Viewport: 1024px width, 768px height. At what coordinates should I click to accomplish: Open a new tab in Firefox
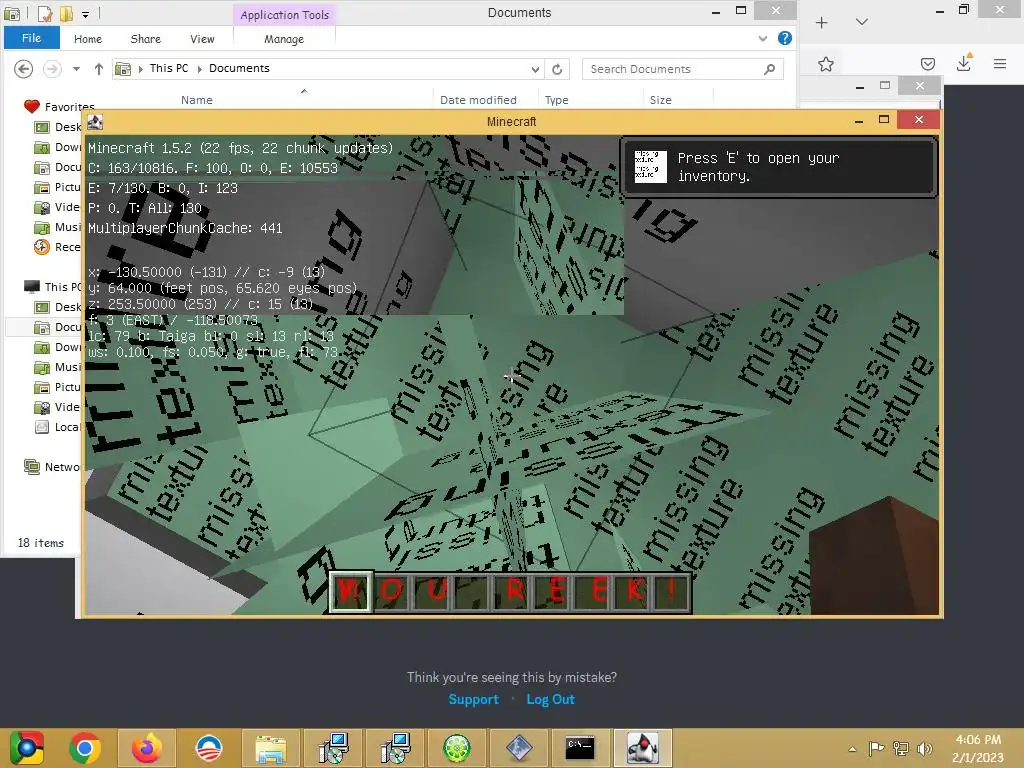(x=822, y=22)
